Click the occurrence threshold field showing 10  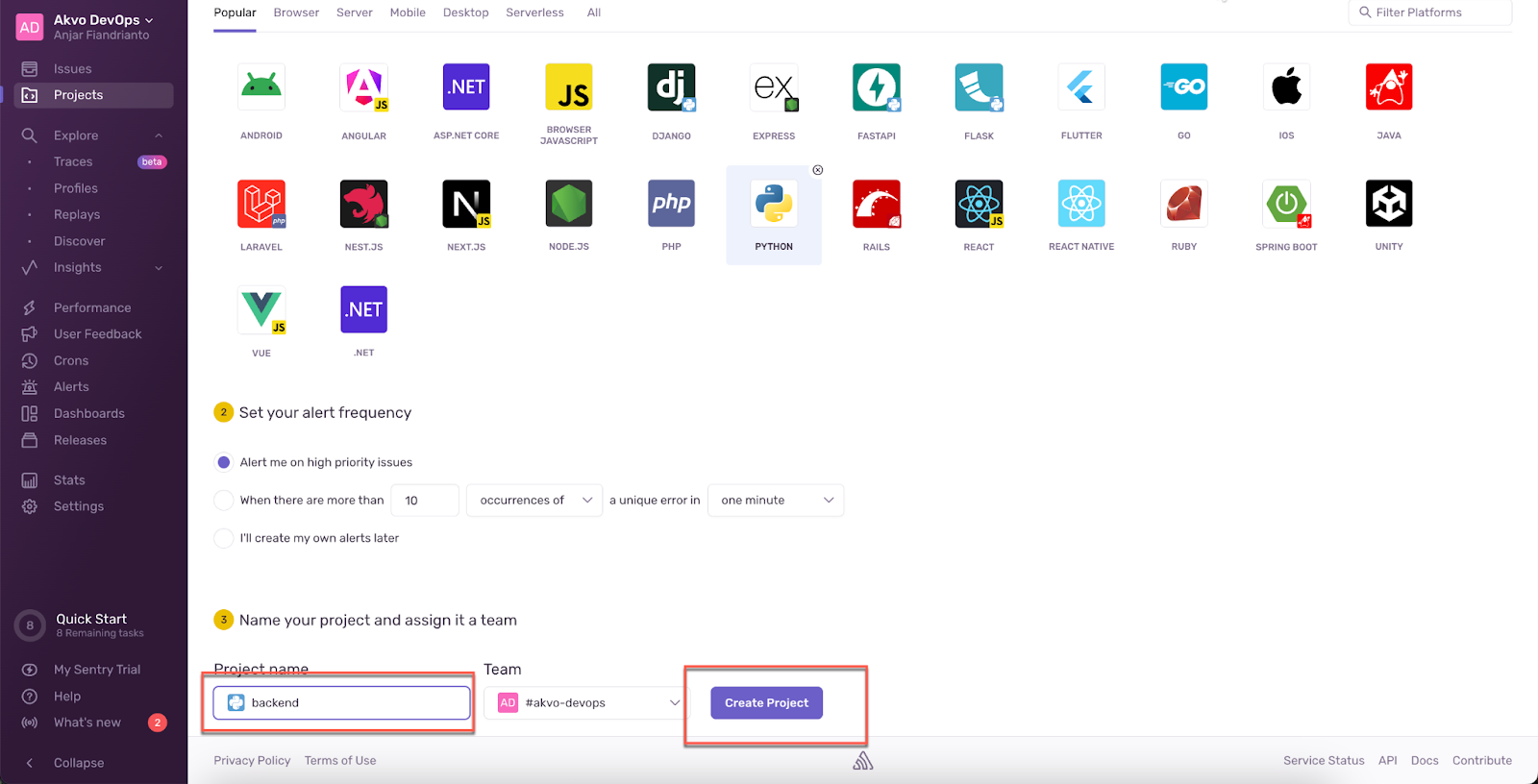(425, 501)
